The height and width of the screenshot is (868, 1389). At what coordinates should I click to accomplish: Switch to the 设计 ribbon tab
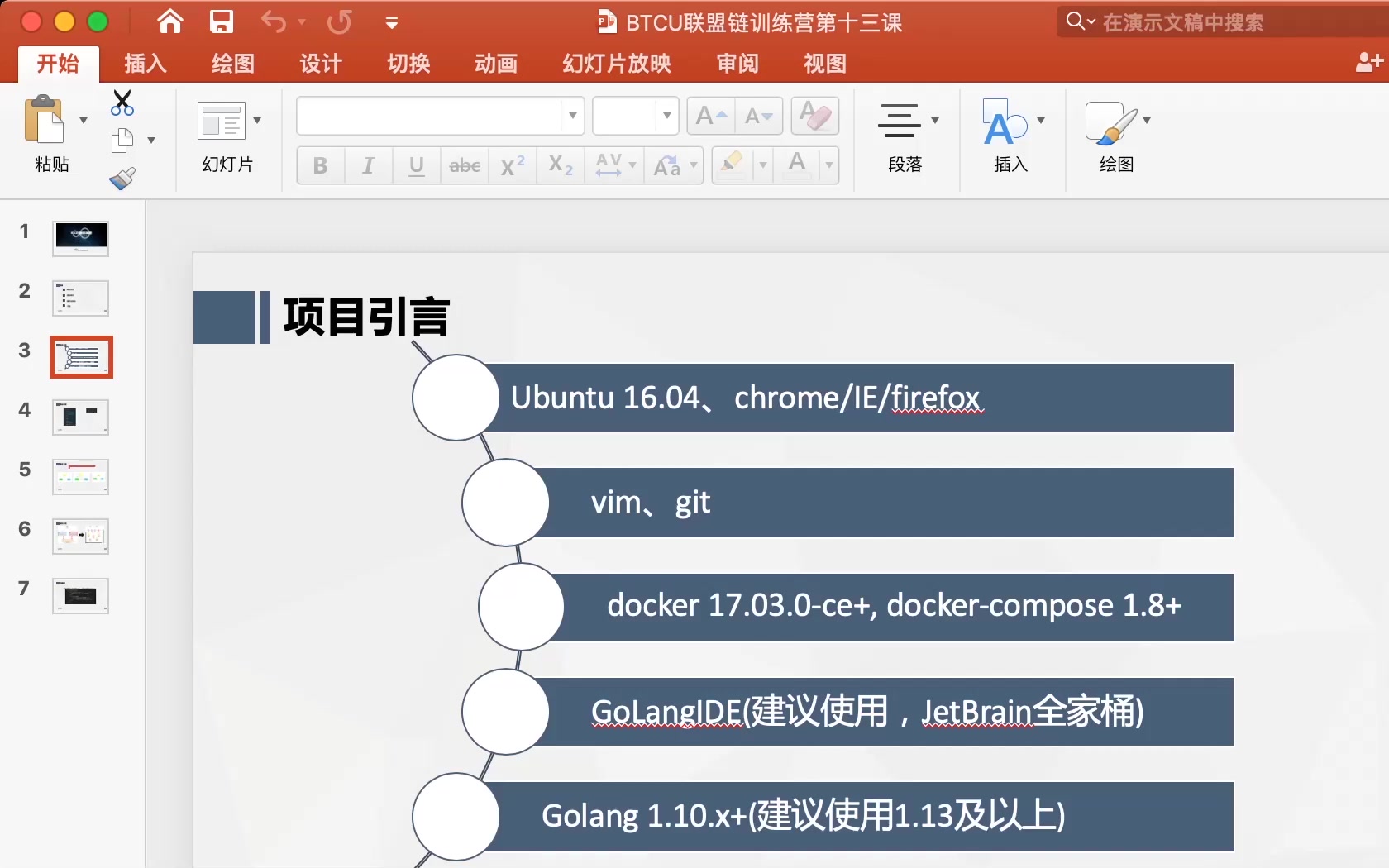click(321, 63)
